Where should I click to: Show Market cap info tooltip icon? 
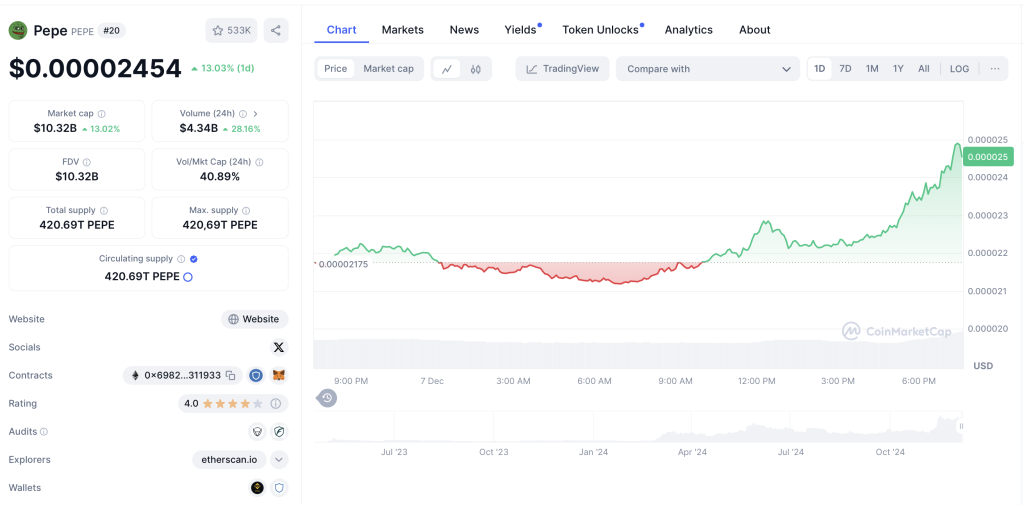[x=102, y=114]
